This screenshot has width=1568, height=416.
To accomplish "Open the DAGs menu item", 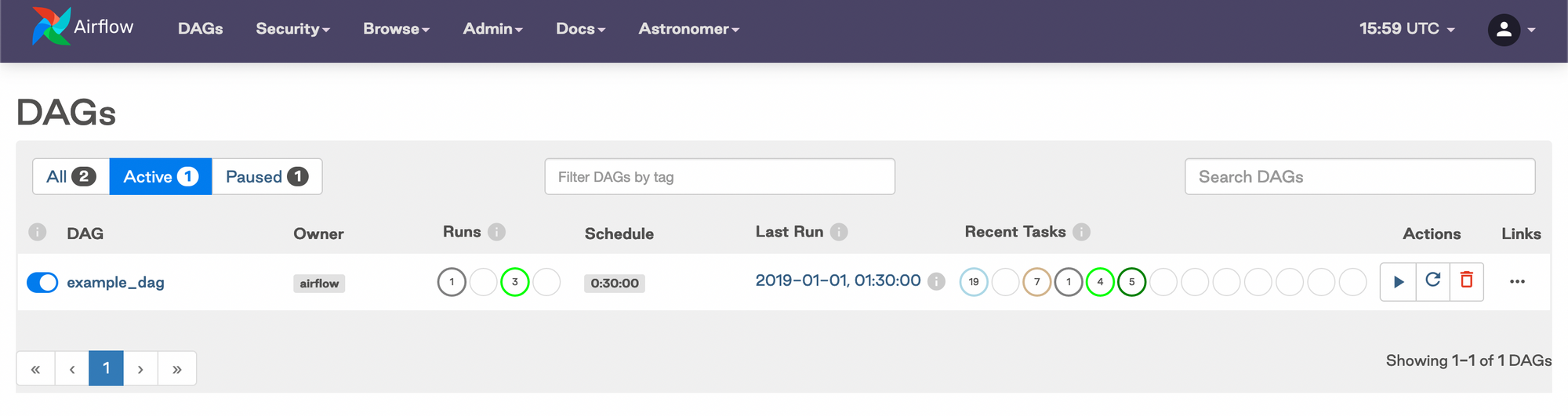I will 200,29.
